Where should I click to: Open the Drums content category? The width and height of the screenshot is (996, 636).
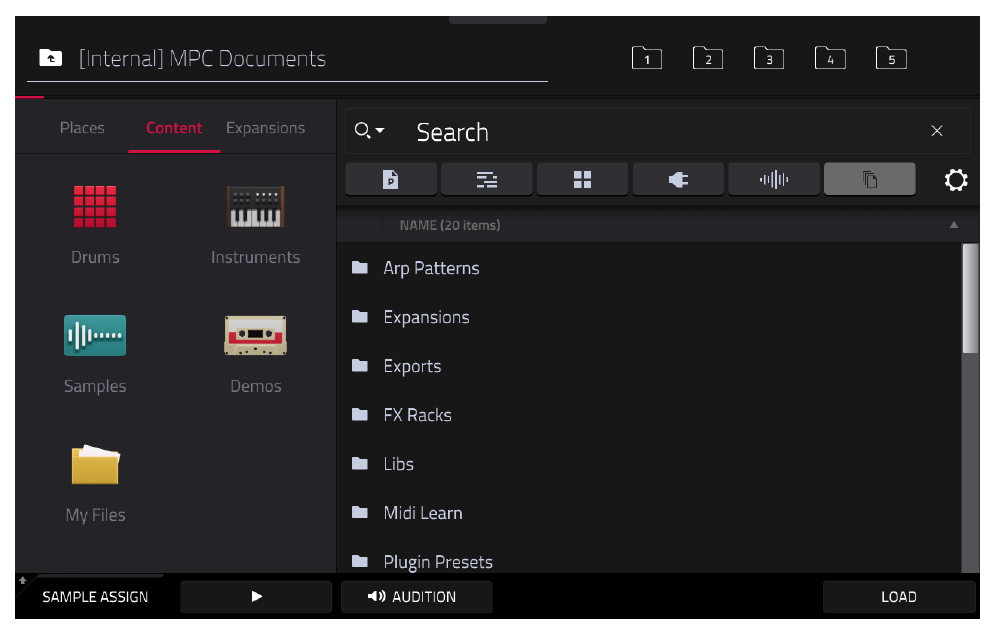(95, 224)
